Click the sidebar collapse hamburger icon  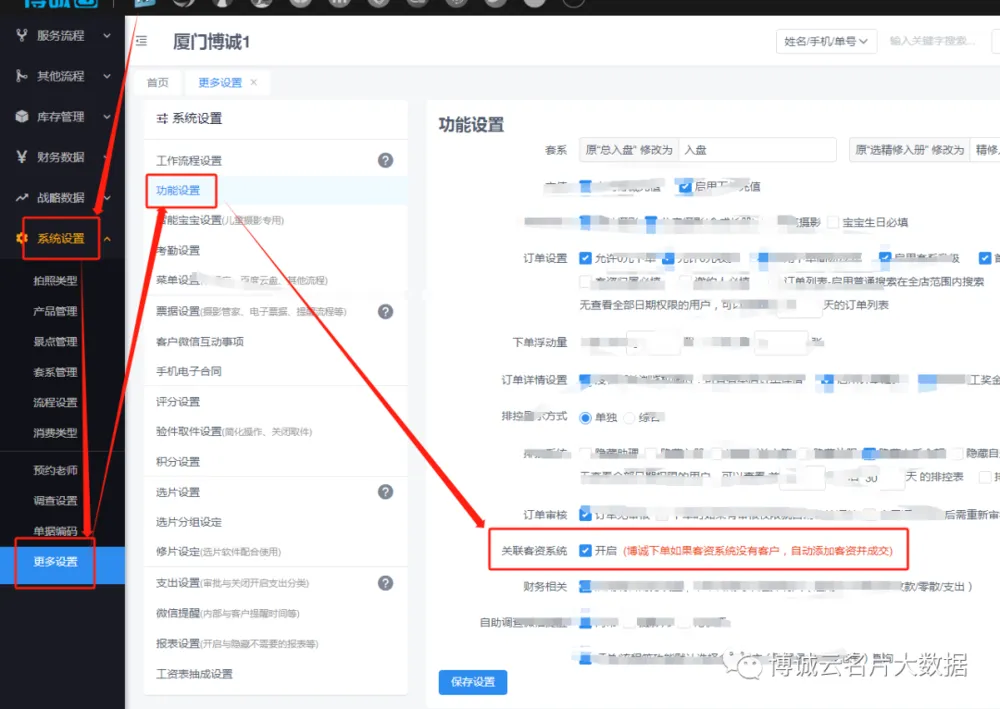(x=141, y=41)
